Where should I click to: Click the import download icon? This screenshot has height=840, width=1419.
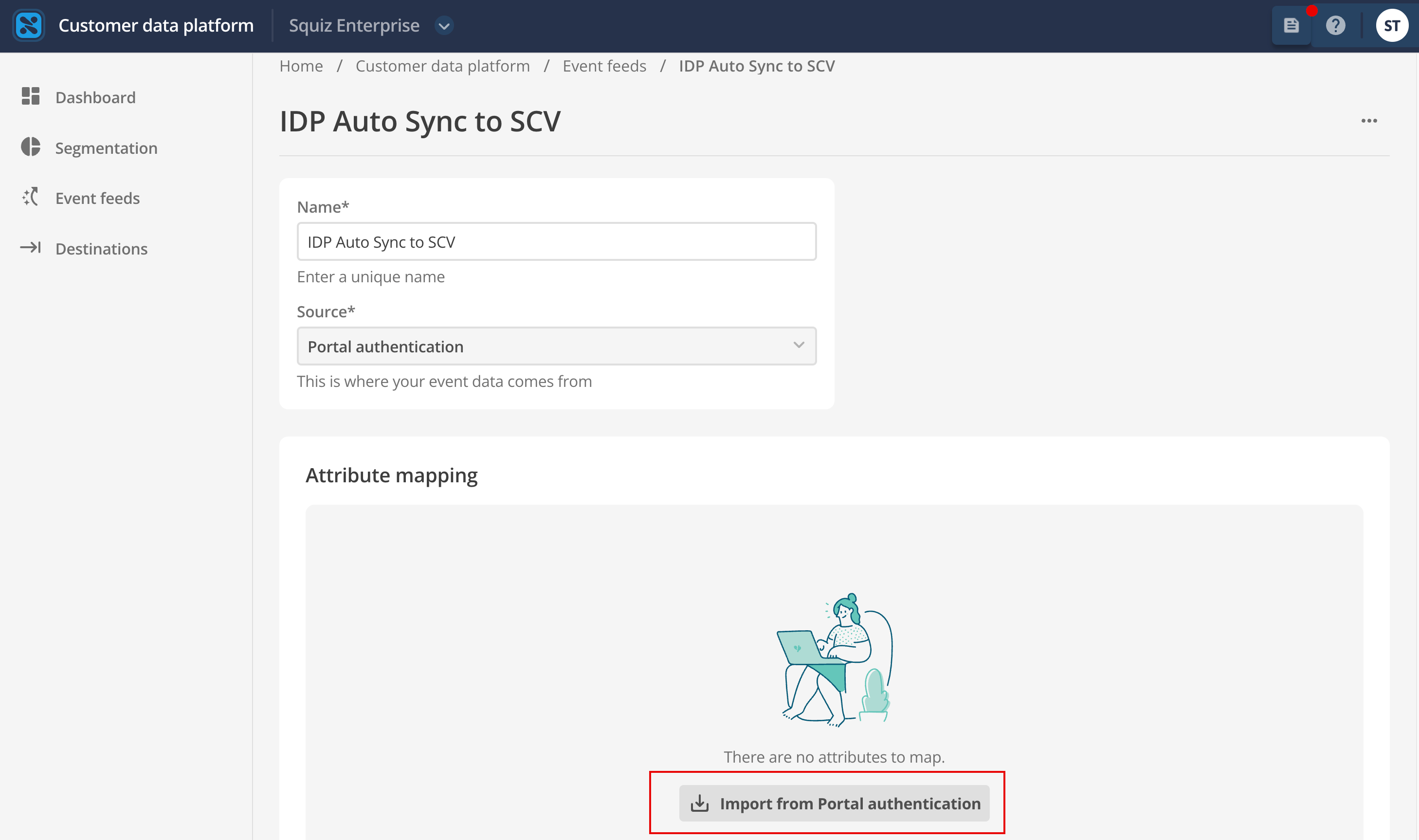(x=700, y=803)
